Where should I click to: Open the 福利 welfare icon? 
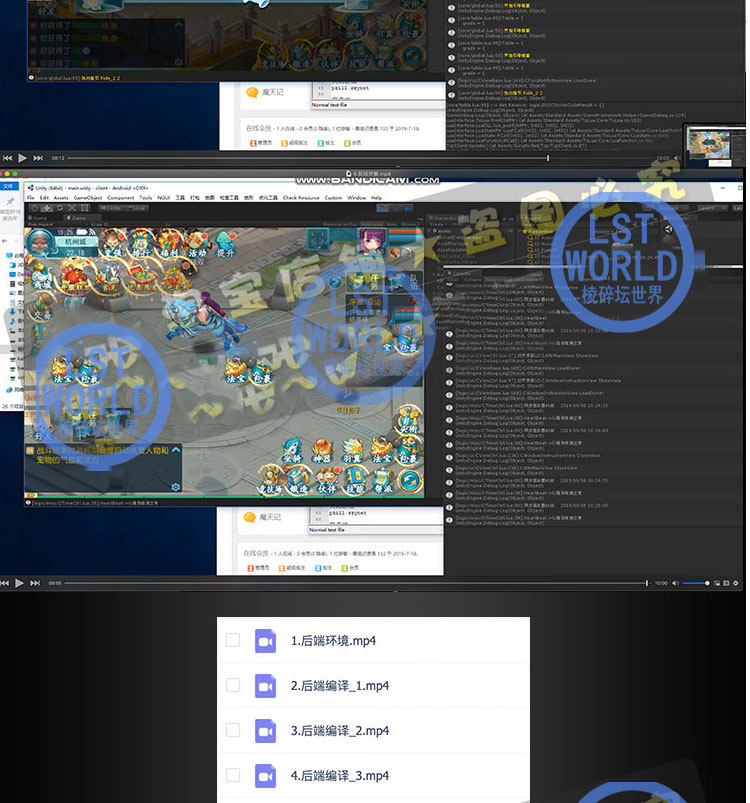(168, 244)
